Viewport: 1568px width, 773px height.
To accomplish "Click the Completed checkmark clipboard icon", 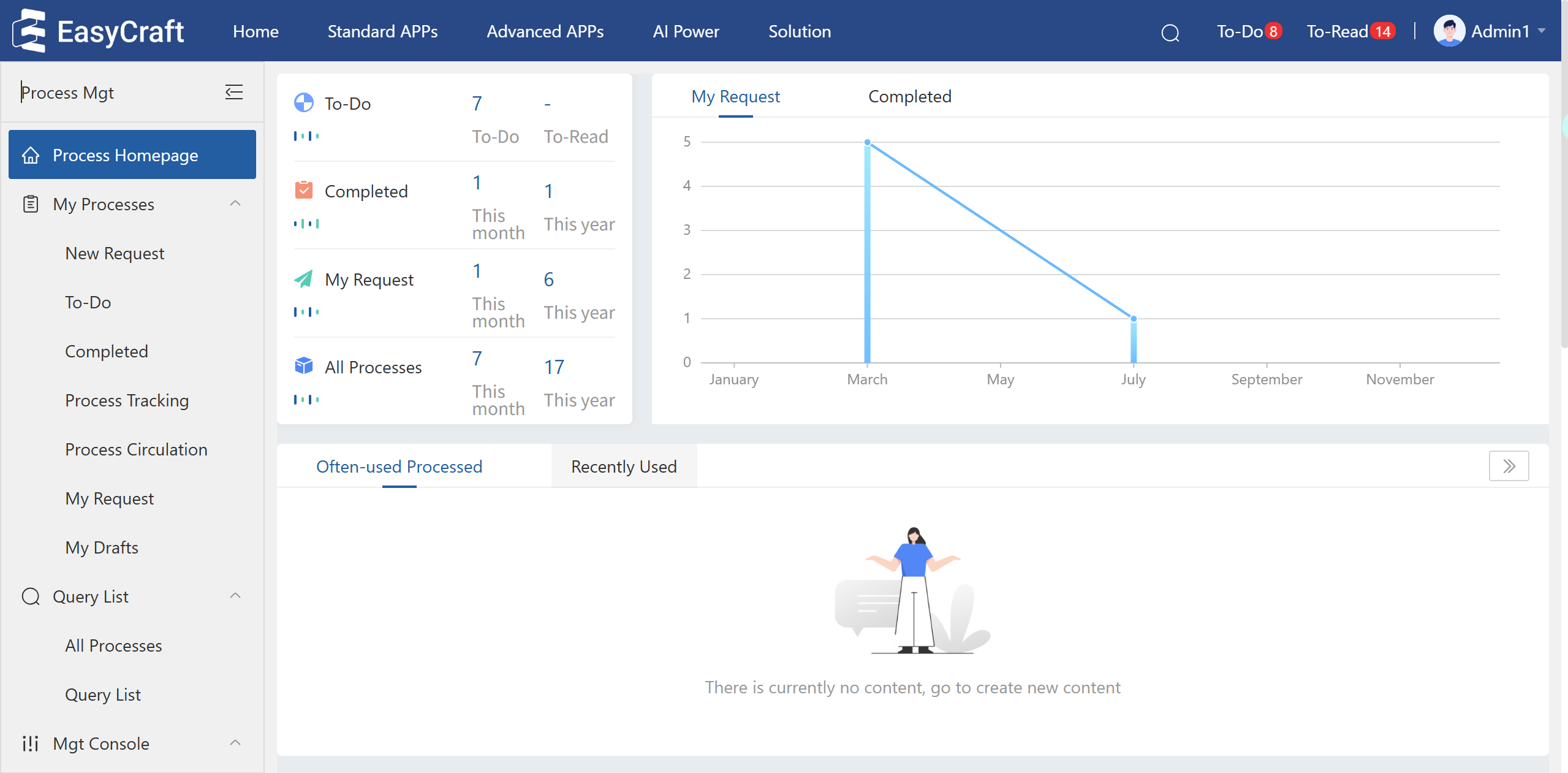I will [304, 190].
